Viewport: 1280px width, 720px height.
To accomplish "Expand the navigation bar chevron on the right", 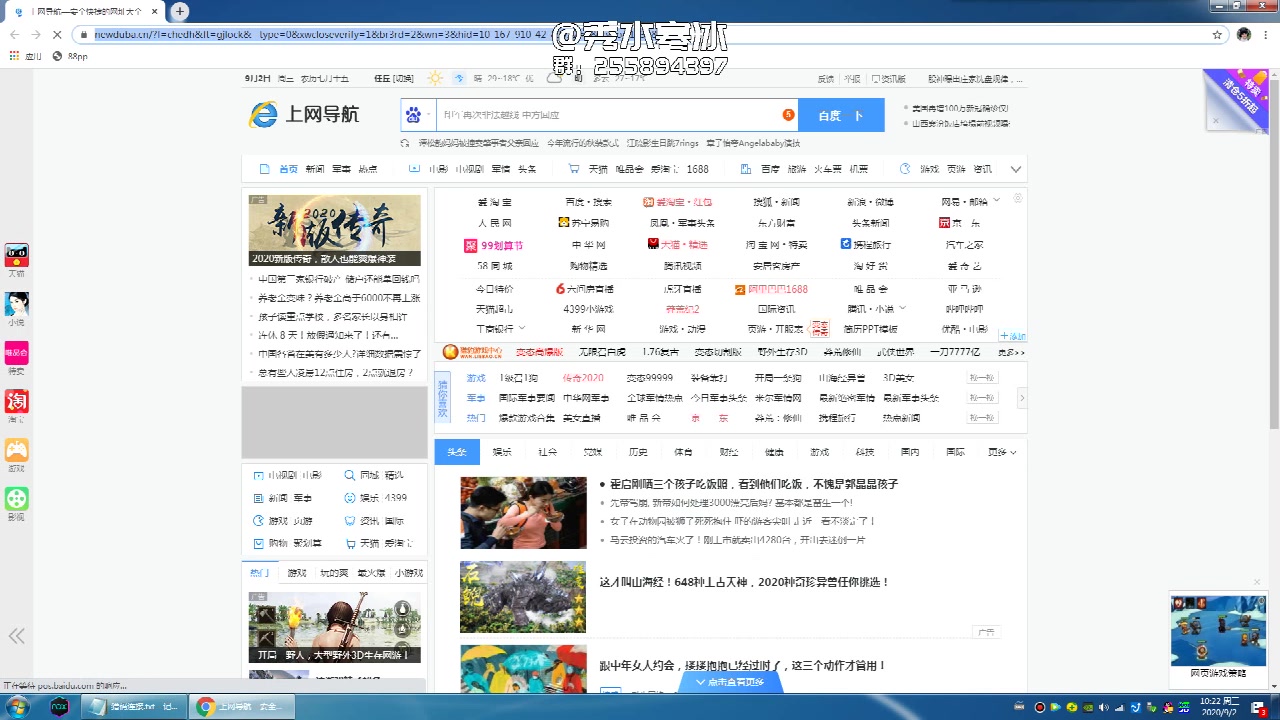I will pos(1016,169).
